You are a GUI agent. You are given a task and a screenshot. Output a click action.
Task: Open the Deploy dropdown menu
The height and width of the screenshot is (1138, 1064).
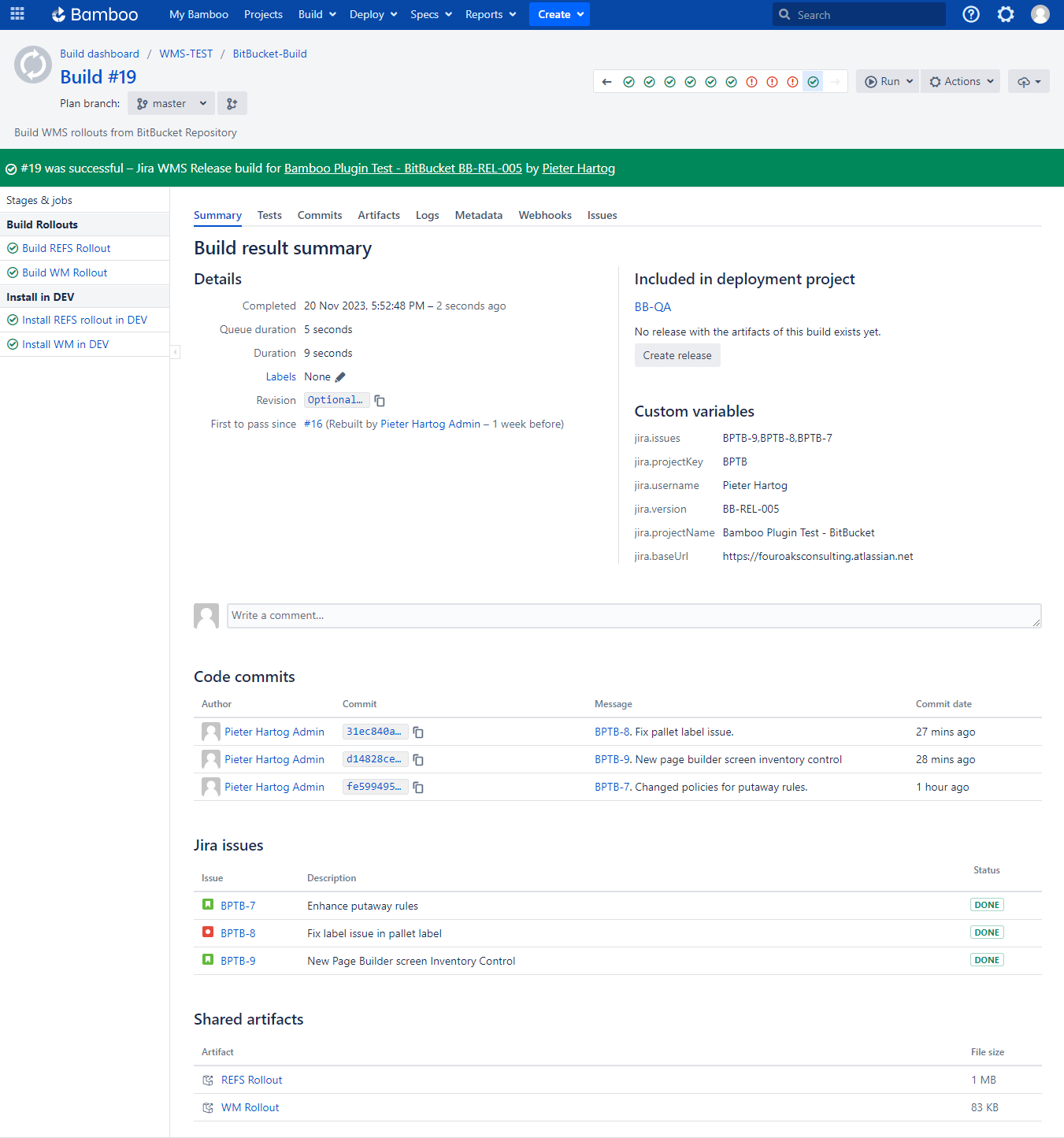[x=373, y=14]
